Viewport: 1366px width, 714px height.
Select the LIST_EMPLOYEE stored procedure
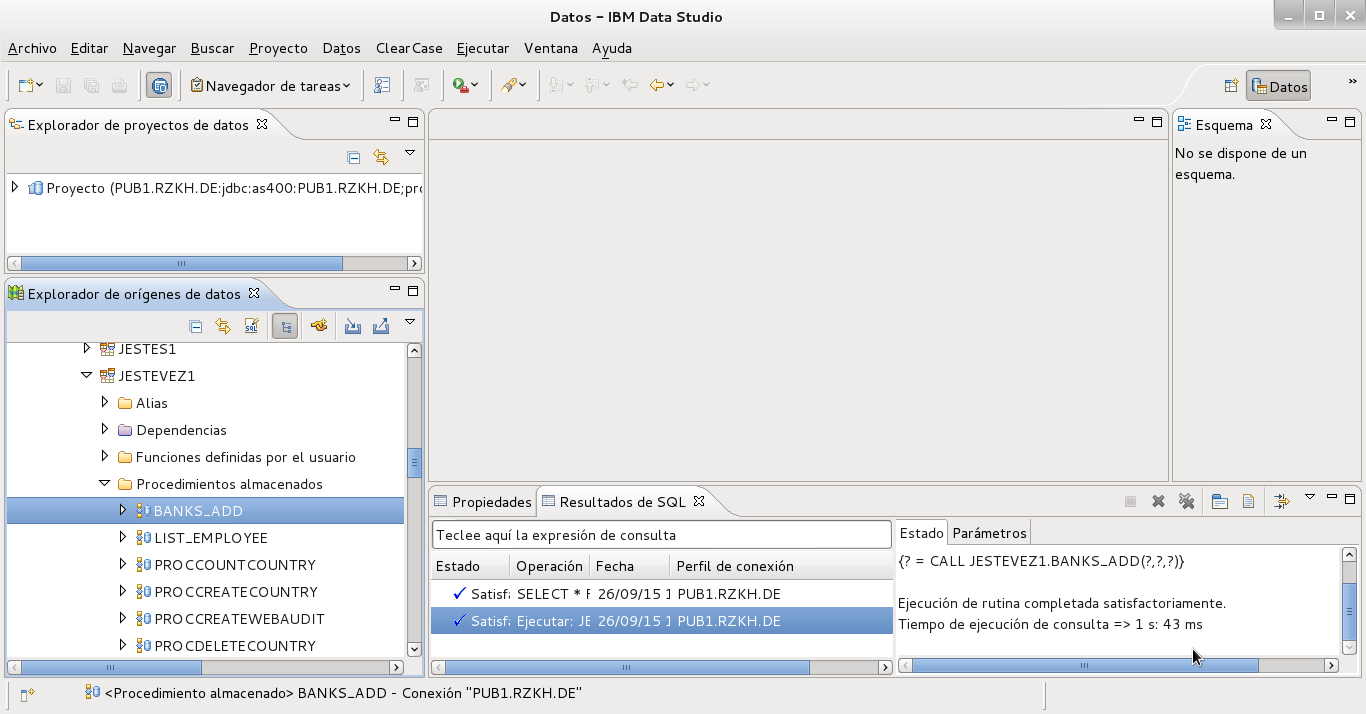point(210,538)
